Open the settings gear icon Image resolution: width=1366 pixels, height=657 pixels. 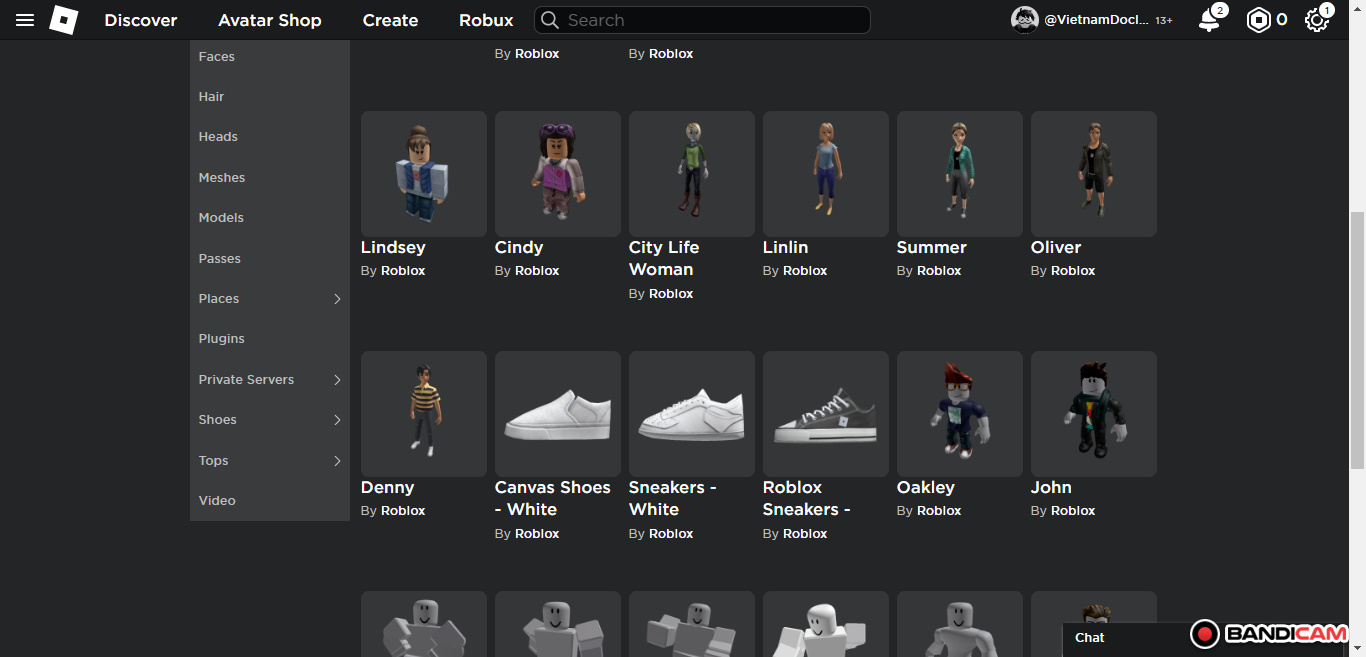coord(1316,20)
